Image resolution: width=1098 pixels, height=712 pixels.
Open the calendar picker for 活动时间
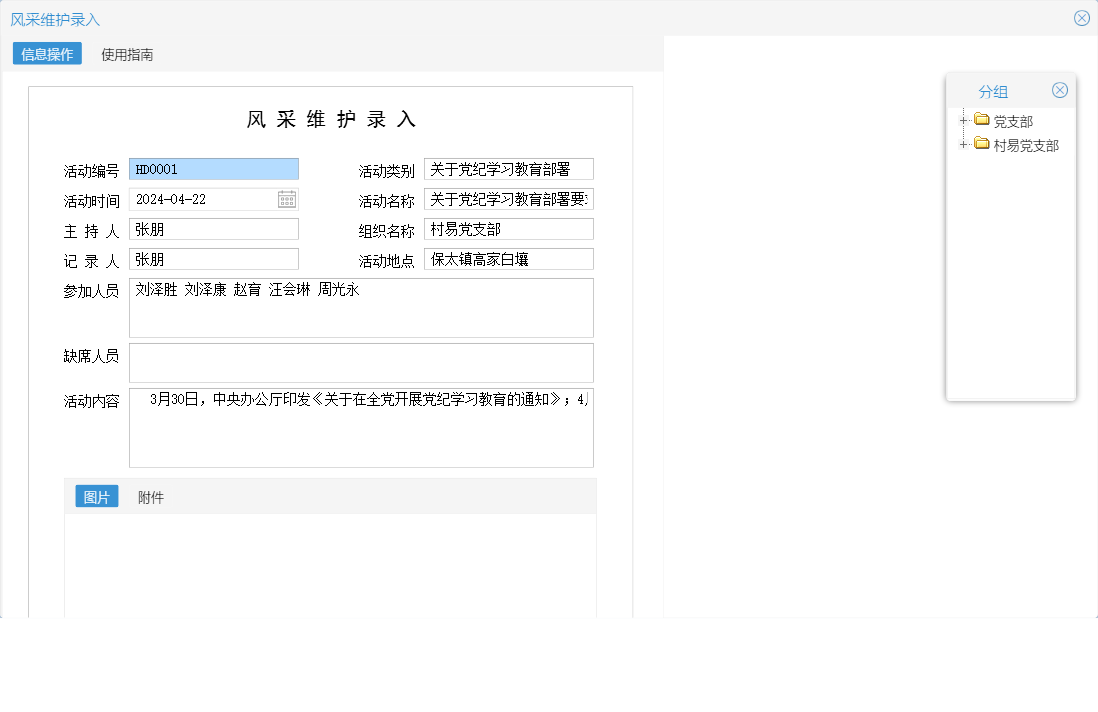coord(285,198)
